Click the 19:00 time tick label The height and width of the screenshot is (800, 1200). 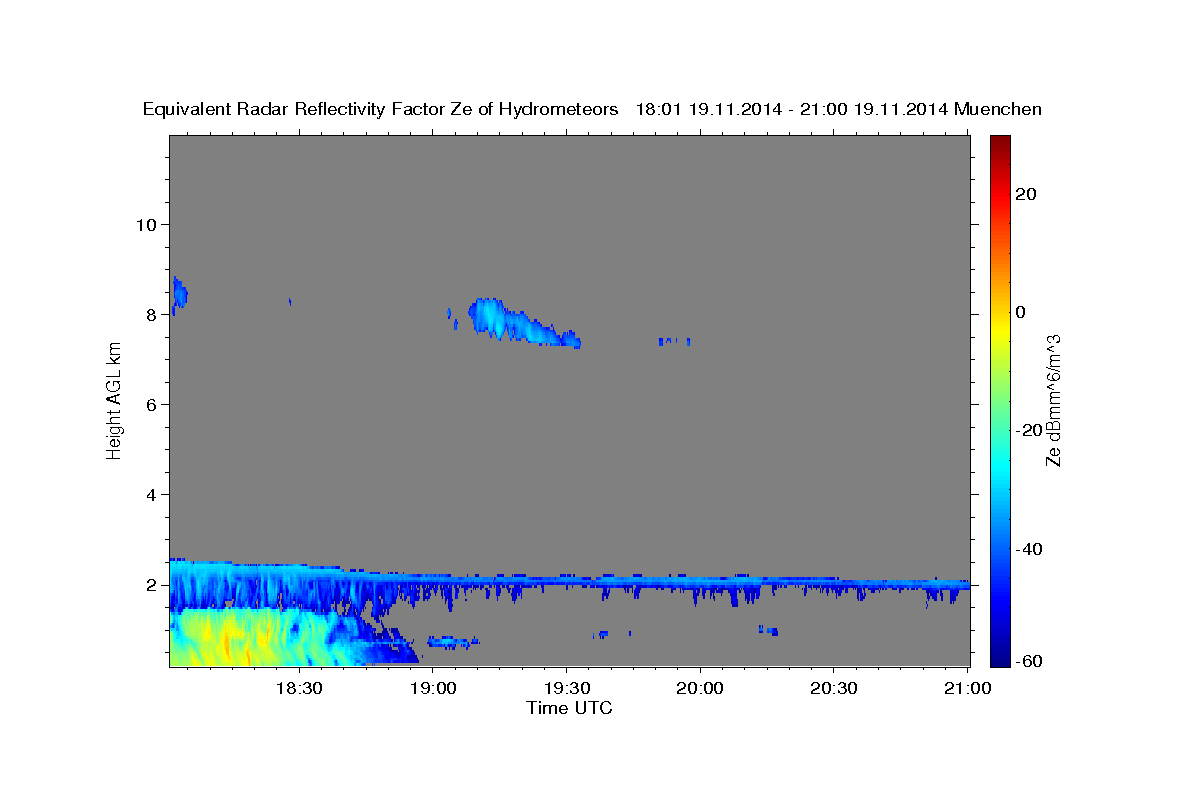[x=432, y=688]
